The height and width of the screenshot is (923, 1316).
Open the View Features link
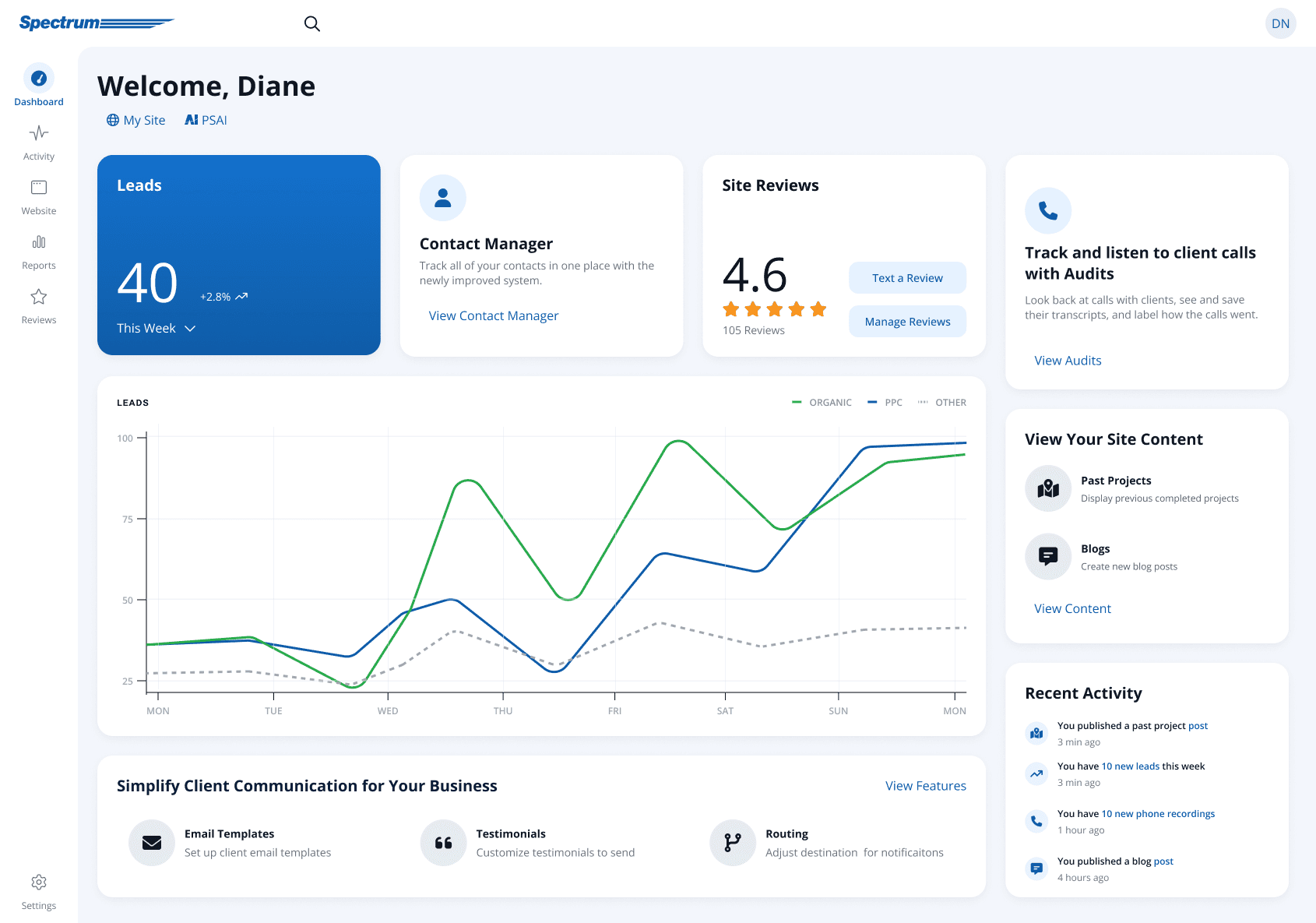coord(925,786)
